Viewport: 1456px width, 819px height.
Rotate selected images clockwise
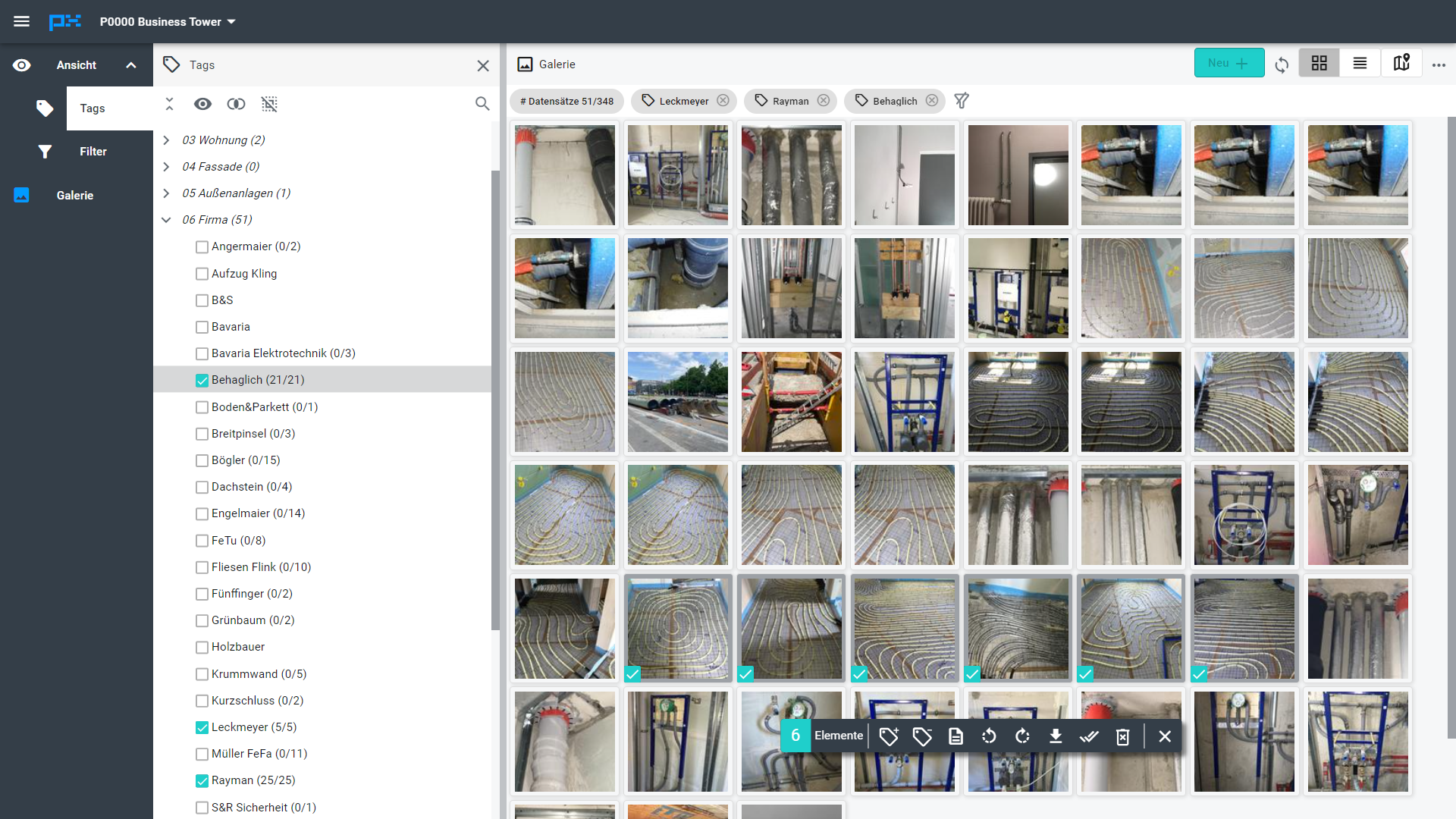pyautogui.click(x=1022, y=736)
